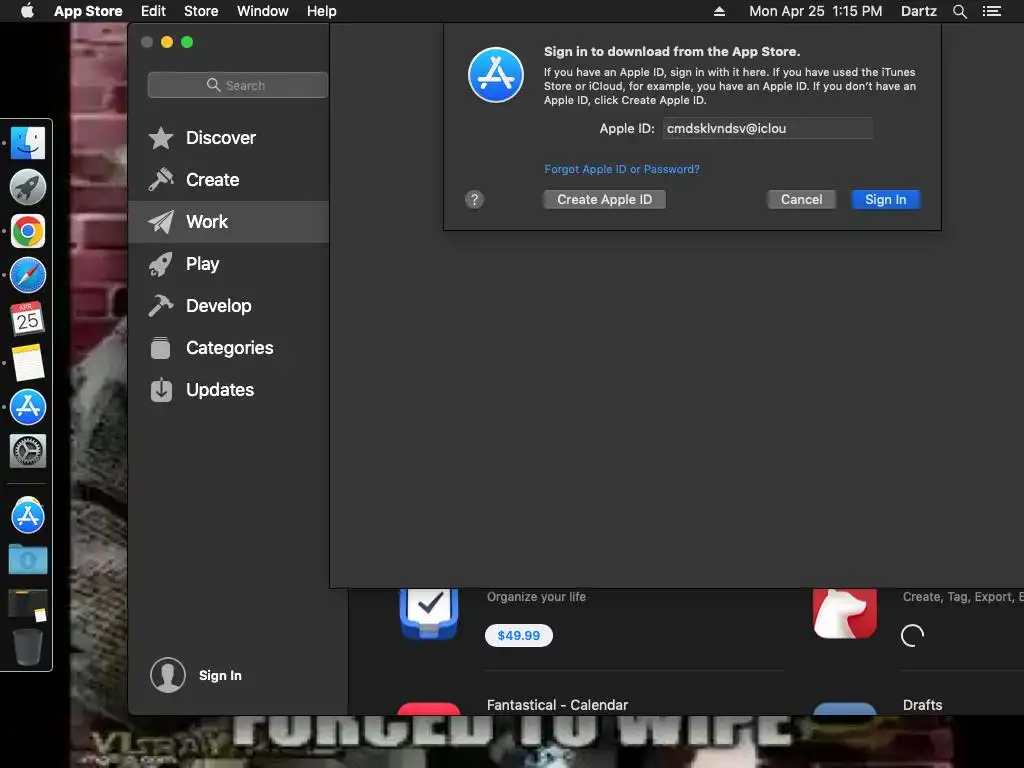Launch Safari from the Dock

tap(27, 275)
